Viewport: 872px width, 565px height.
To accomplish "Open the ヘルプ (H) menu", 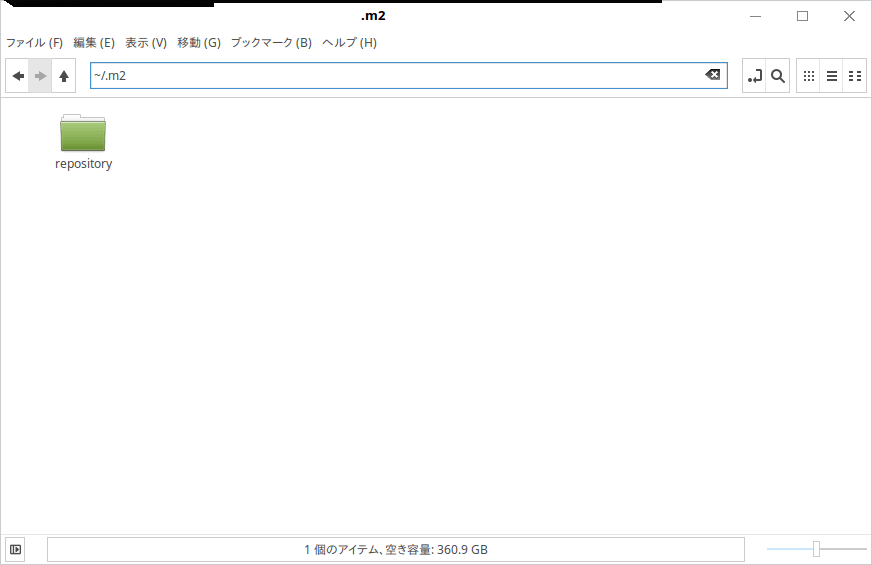I will point(349,43).
